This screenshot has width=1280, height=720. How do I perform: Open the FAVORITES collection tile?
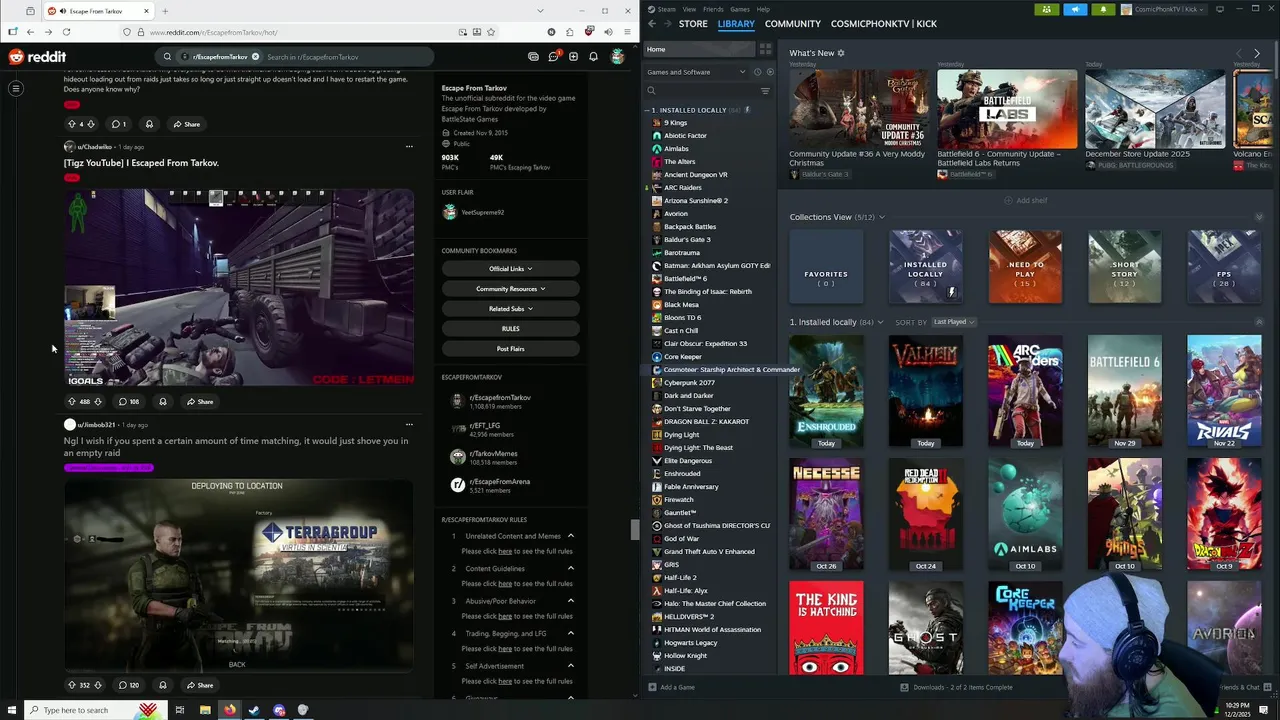coord(826,267)
